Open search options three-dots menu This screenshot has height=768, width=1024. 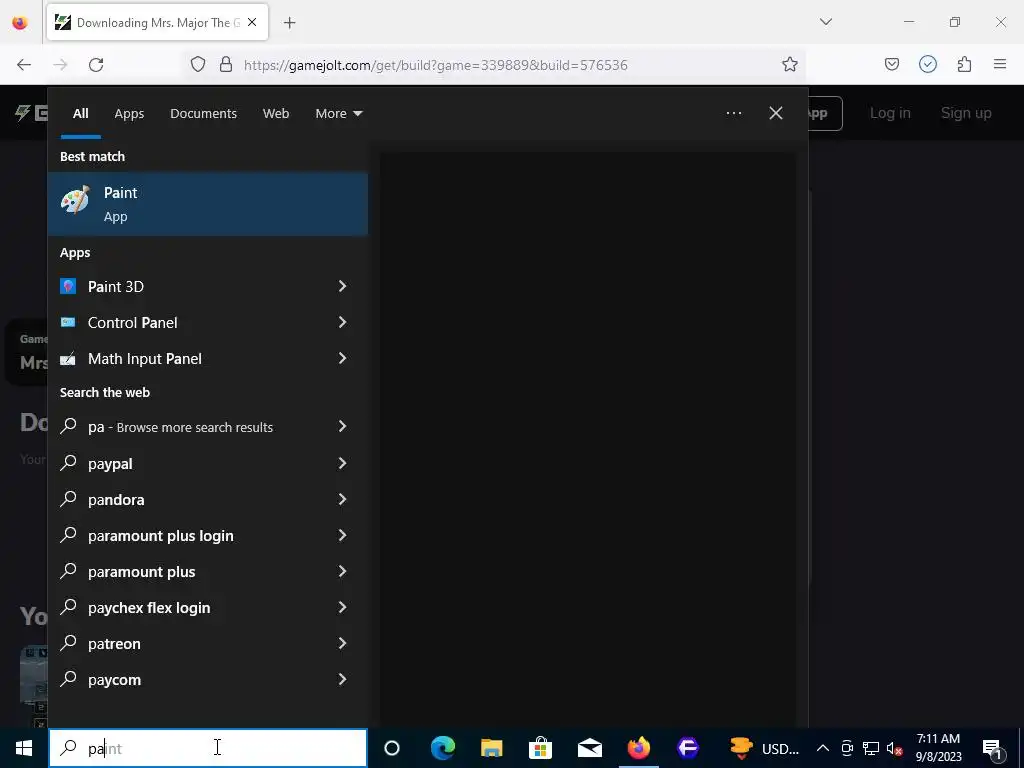click(733, 113)
